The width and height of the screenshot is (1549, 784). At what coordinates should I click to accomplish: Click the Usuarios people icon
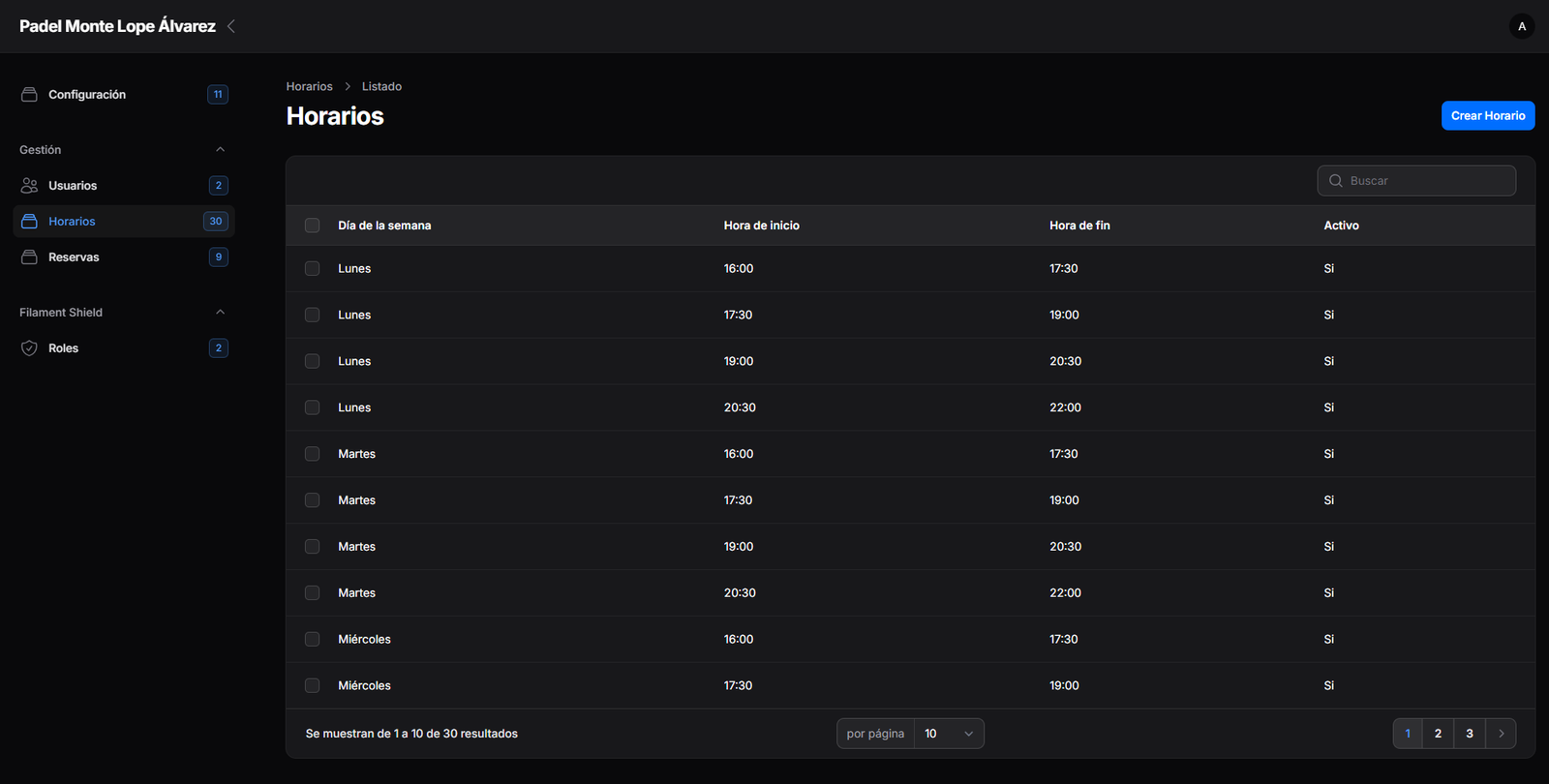pos(29,186)
